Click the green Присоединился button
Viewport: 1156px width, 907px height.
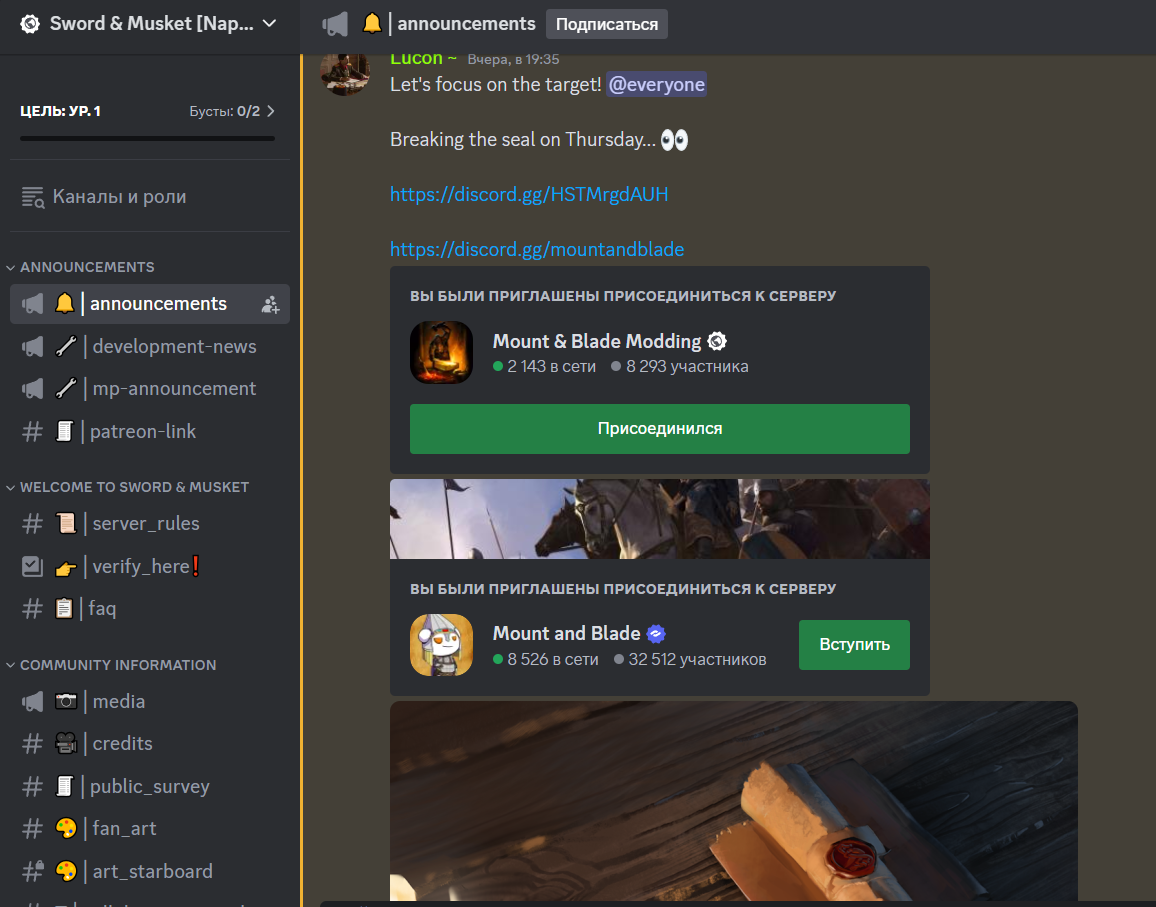pos(659,428)
